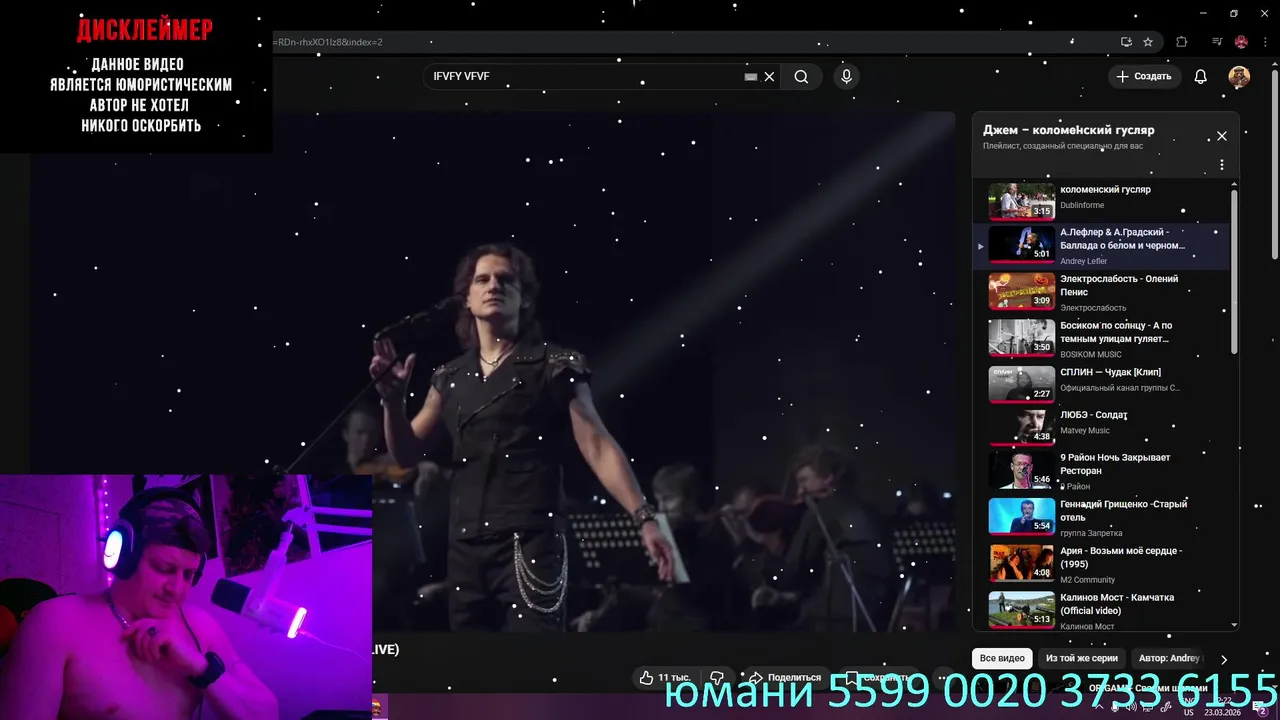Screen dimensions: 1280x720
Task: Click the 9 Район thumbnail 5:46
Action: coord(1021,470)
